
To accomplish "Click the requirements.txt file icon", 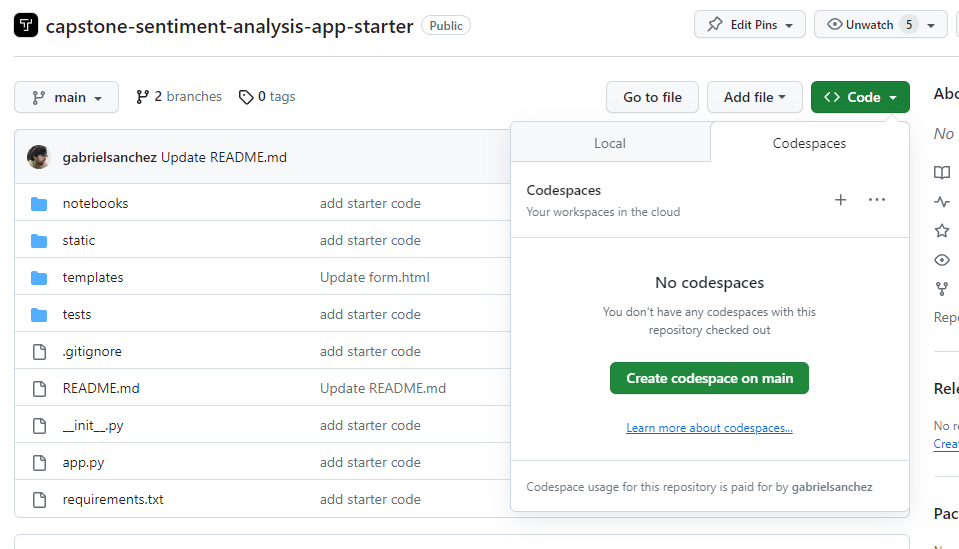I will pos(39,500).
